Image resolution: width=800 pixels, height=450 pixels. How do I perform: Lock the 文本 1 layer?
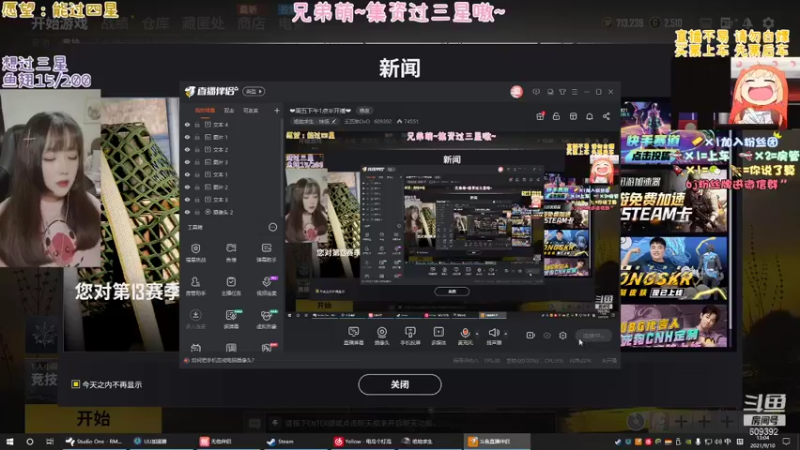coord(197,174)
